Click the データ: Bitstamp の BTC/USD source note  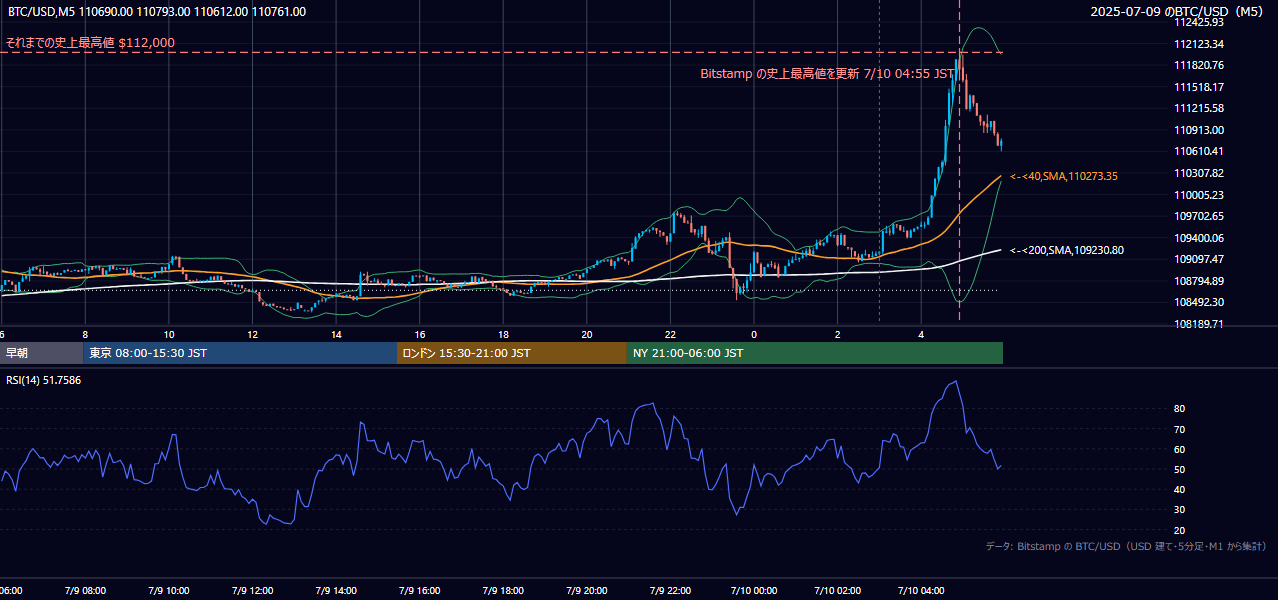pyautogui.click(x=1126, y=546)
